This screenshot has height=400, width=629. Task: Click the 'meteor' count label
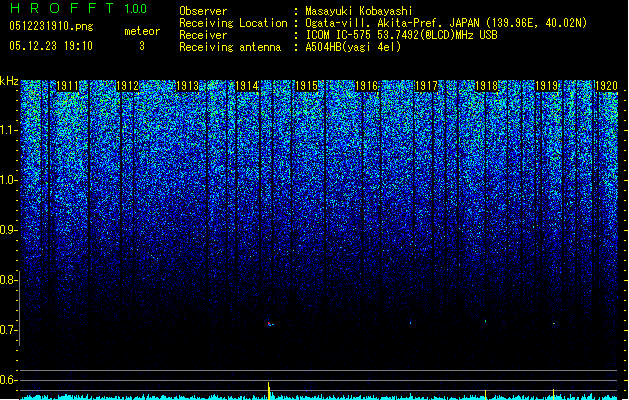142,31
